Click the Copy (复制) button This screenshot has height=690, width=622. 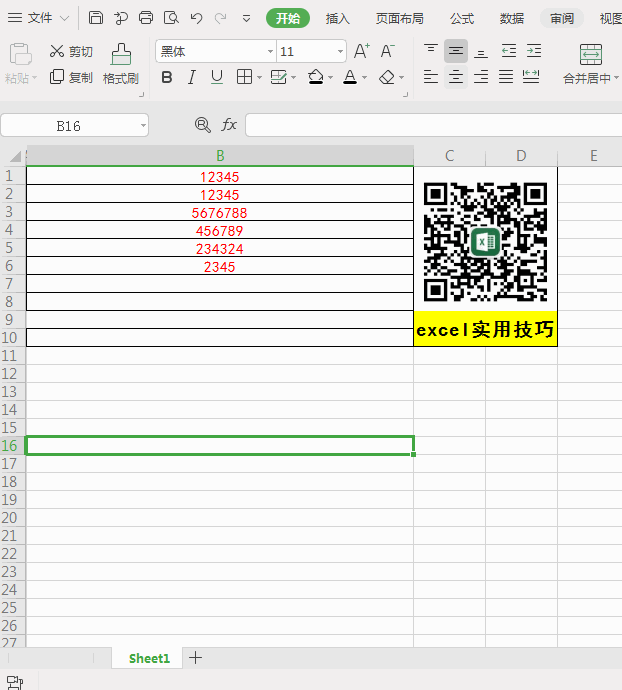[71, 77]
